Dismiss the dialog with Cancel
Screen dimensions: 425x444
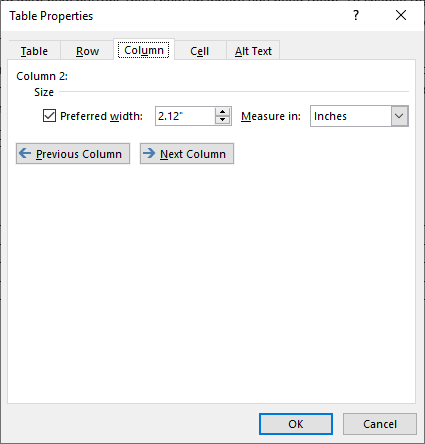pyautogui.click(x=380, y=424)
